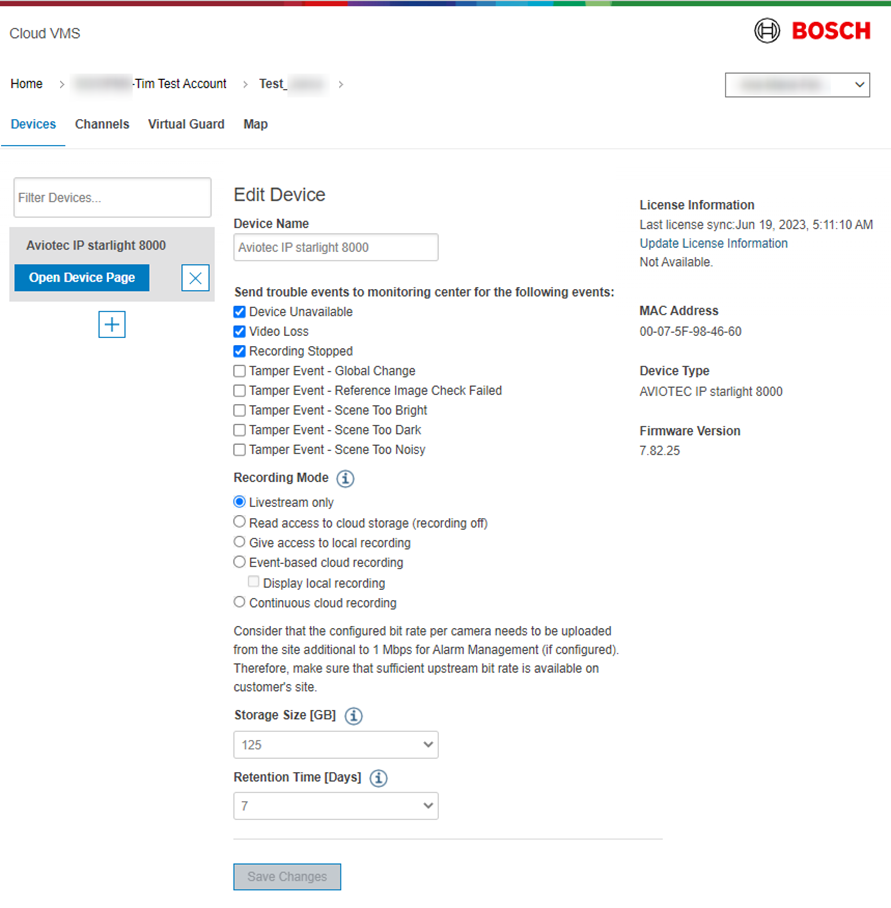Switch to the Channels tab
This screenshot has height=908, width=891.
tap(102, 125)
